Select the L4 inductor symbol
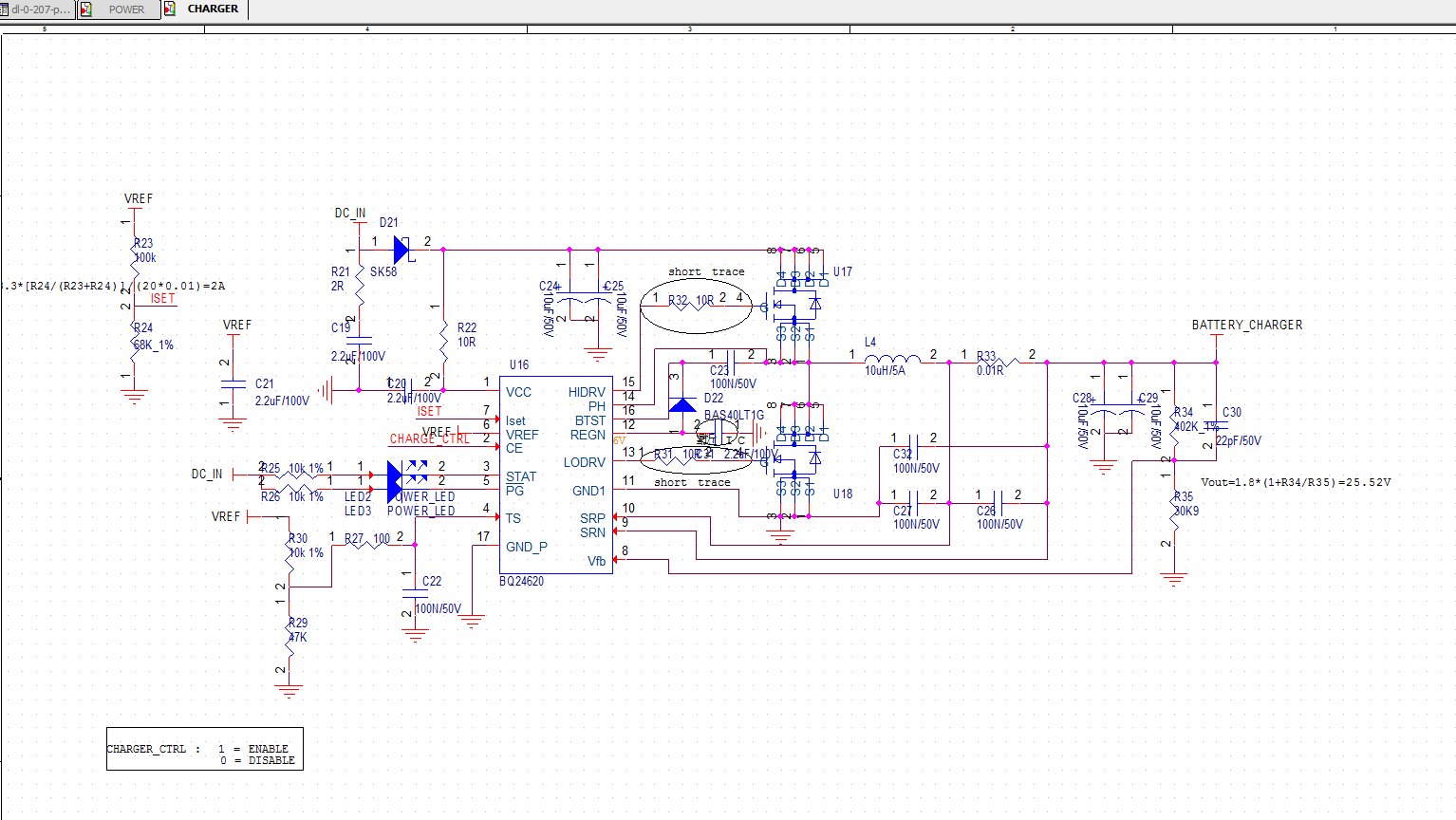Viewport: 1456px width, 820px height. pyautogui.click(x=892, y=361)
